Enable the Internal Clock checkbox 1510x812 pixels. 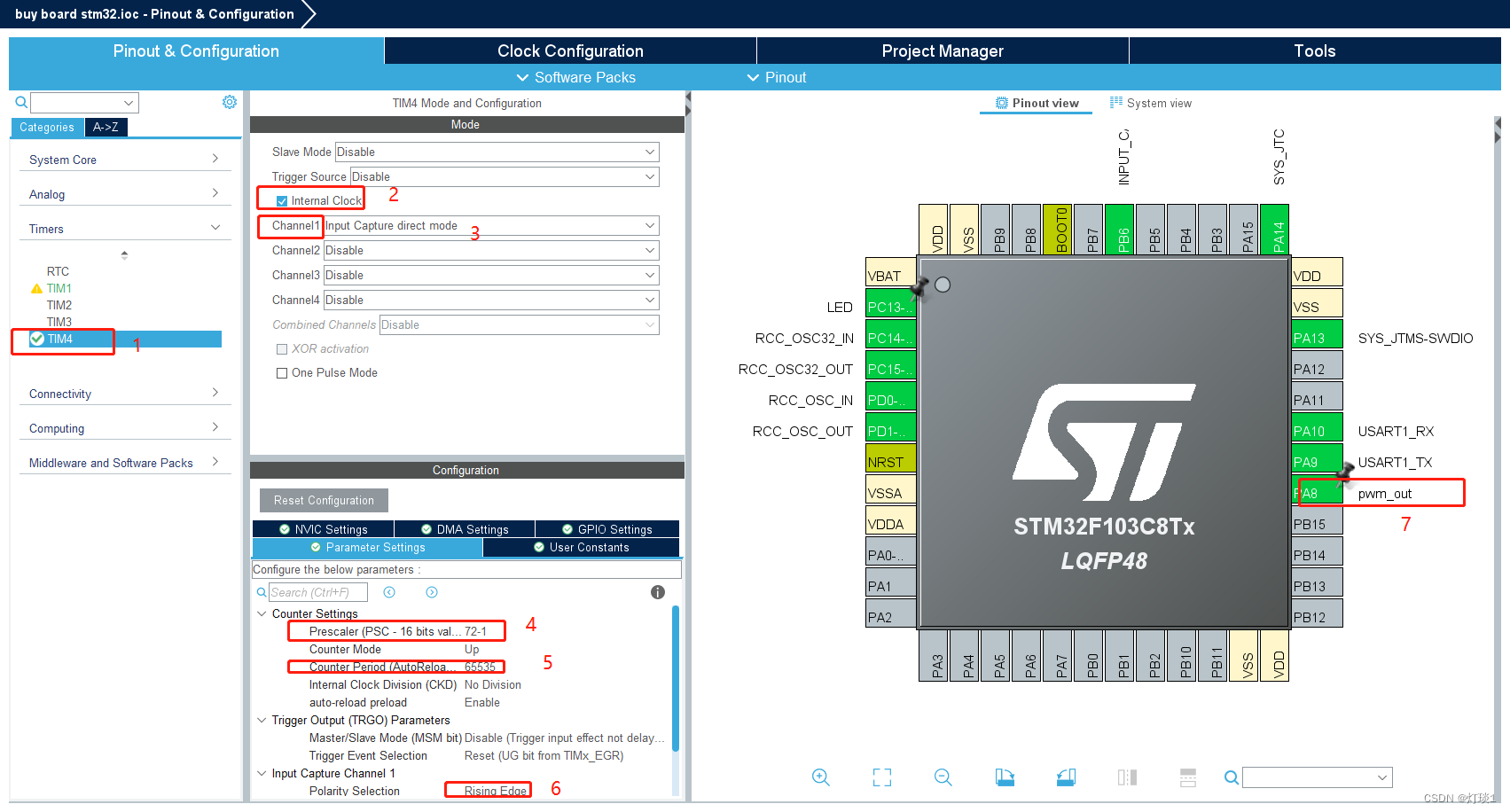coord(281,199)
